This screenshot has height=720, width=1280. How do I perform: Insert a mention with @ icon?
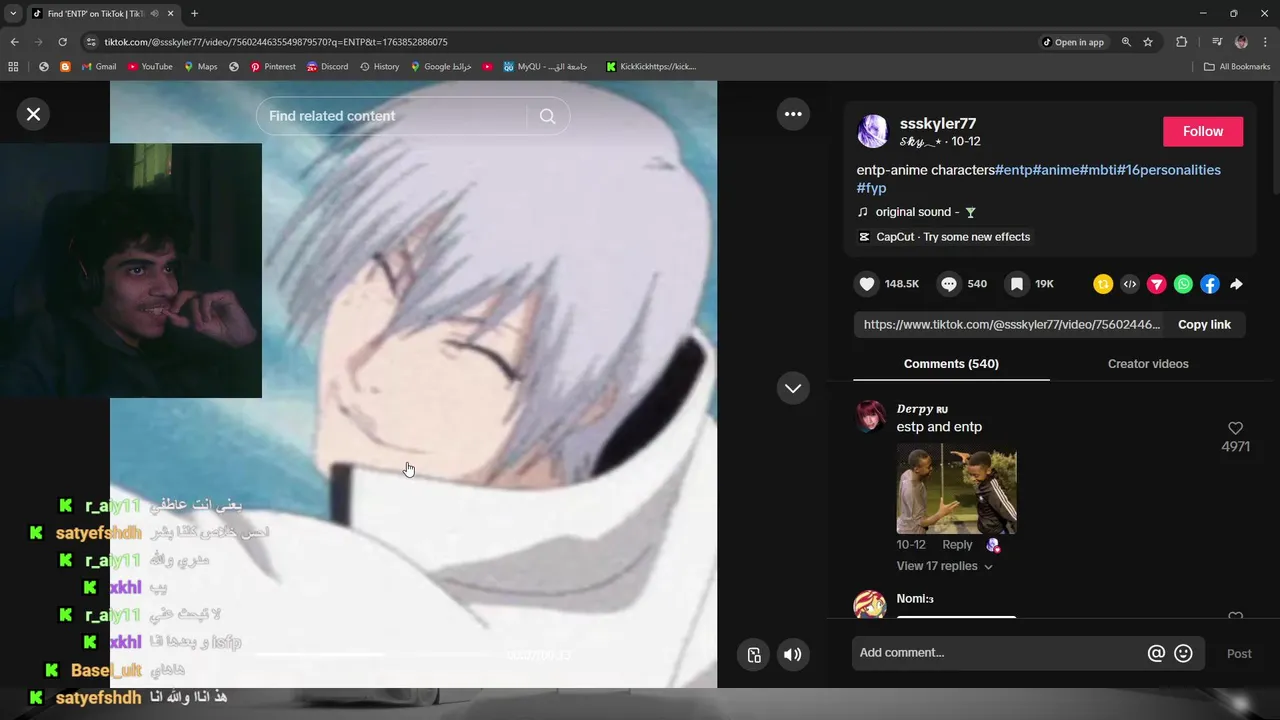coord(1156,653)
